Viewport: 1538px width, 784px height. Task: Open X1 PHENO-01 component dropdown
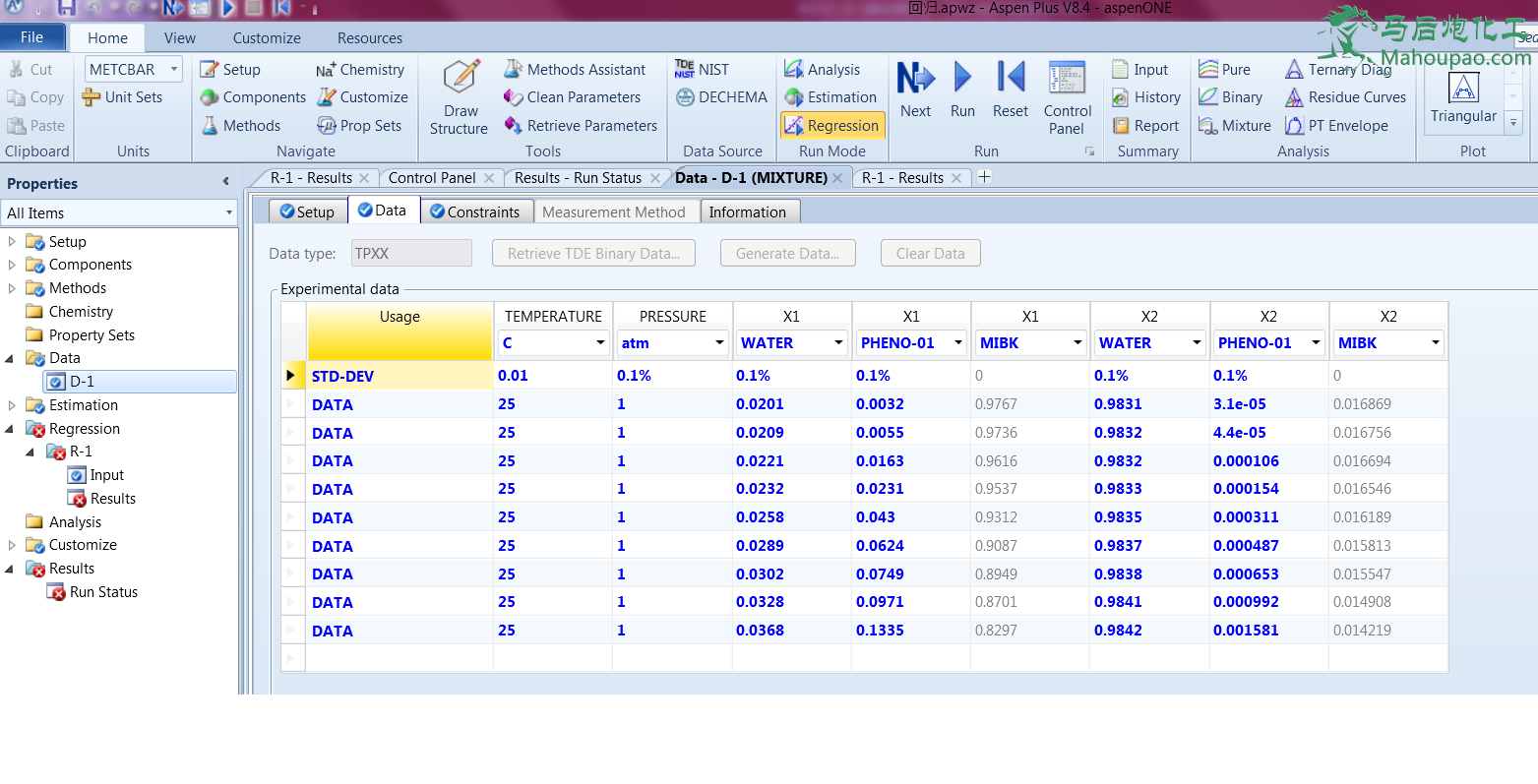[958, 343]
